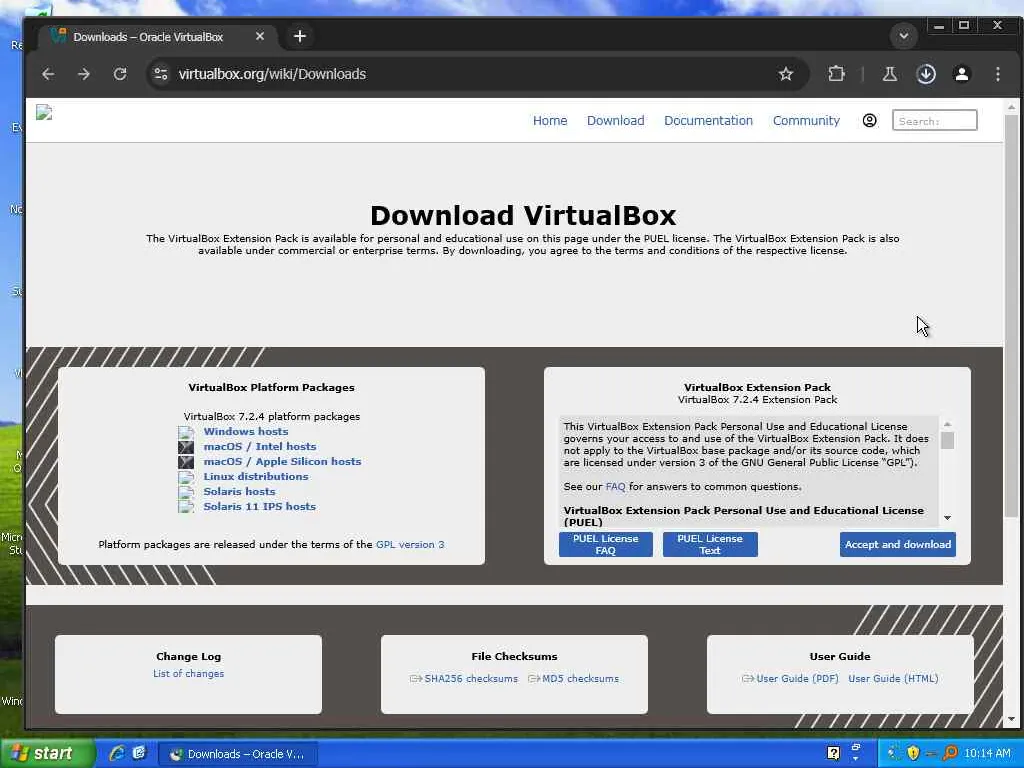The image size is (1024, 768).
Task: Click the taskbar help question-mark icon
Action: coord(833,754)
